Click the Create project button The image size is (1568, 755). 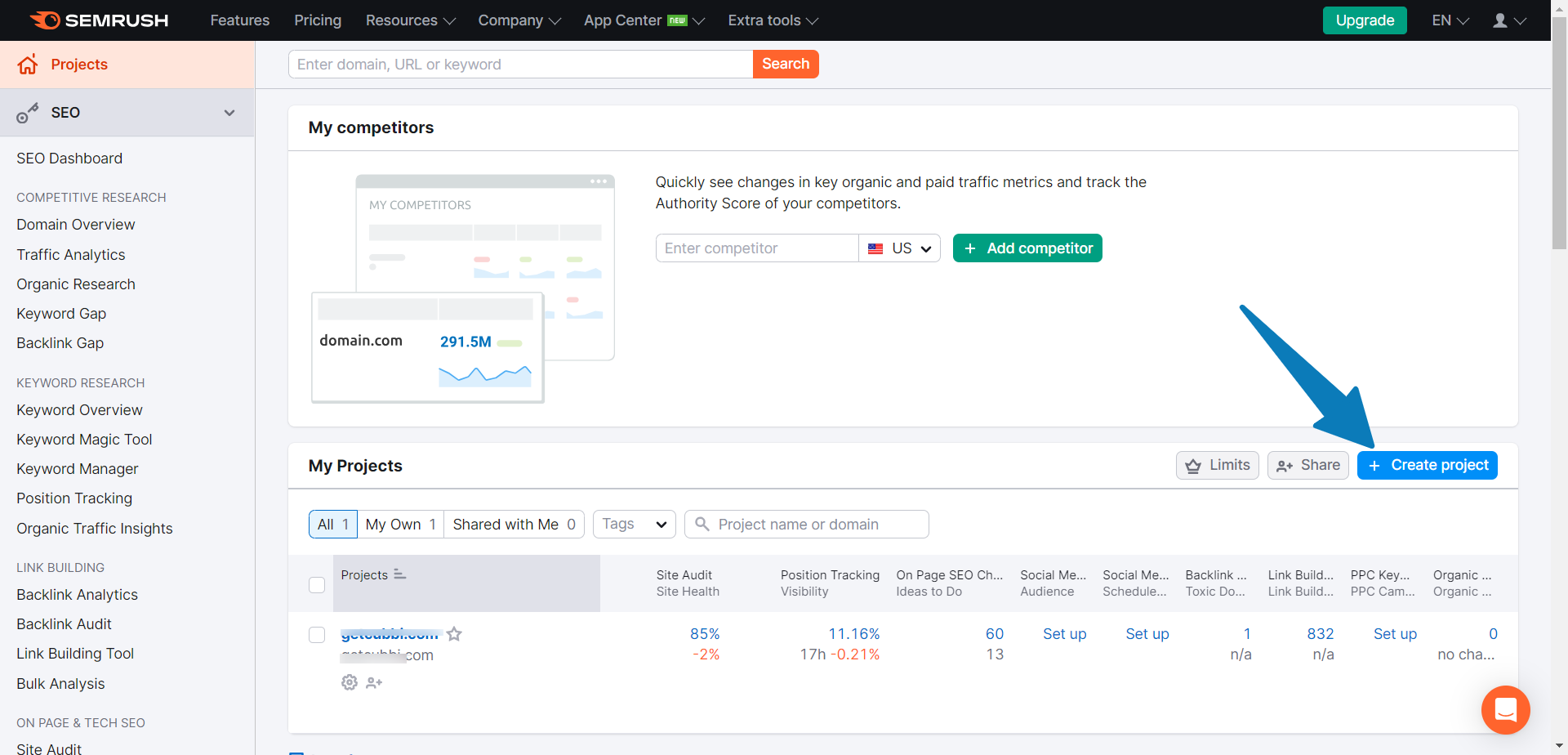1427,465
